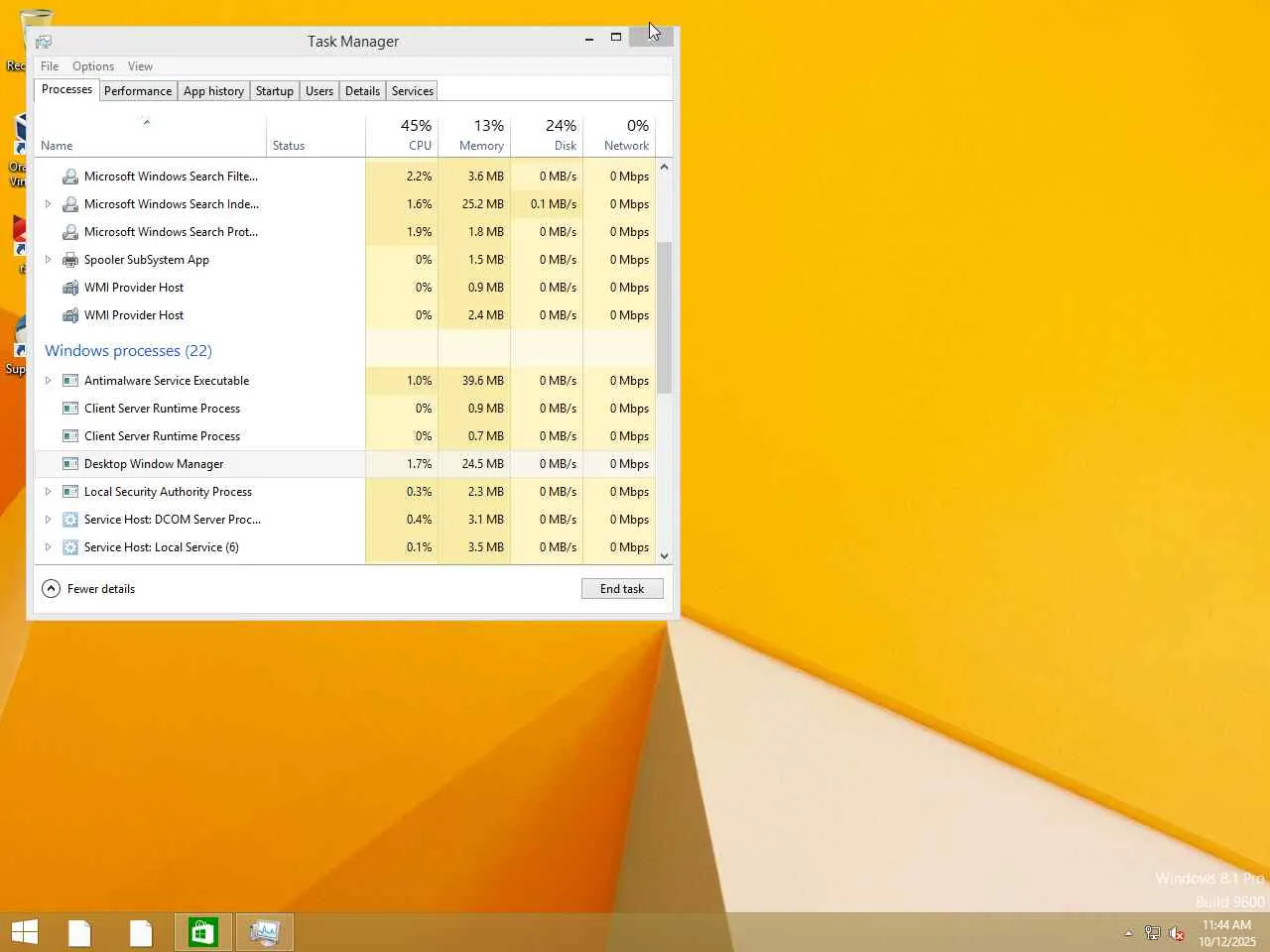Sort processes by Disk usage column

(547, 136)
